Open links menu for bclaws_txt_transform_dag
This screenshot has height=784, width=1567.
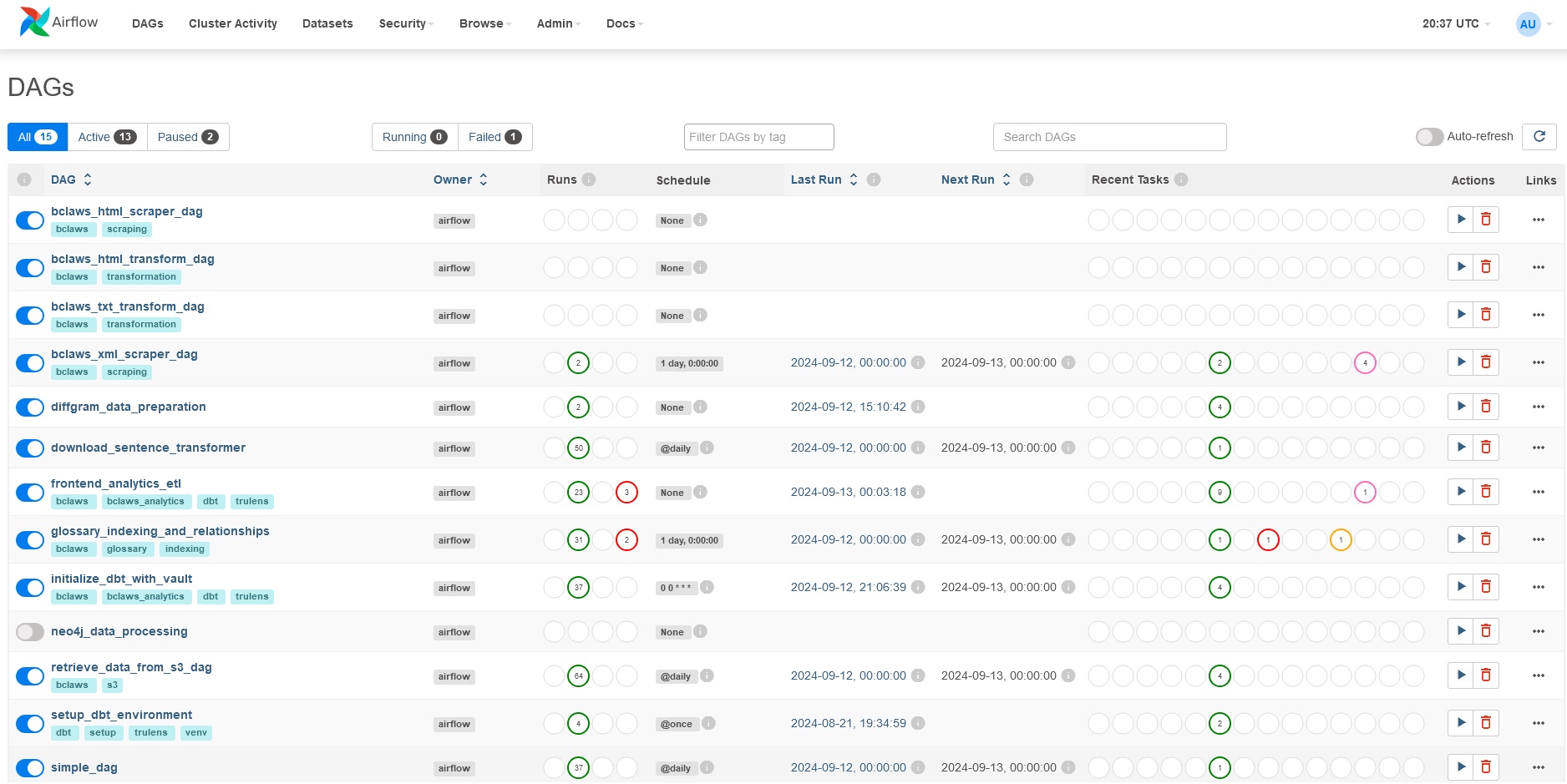point(1539,315)
